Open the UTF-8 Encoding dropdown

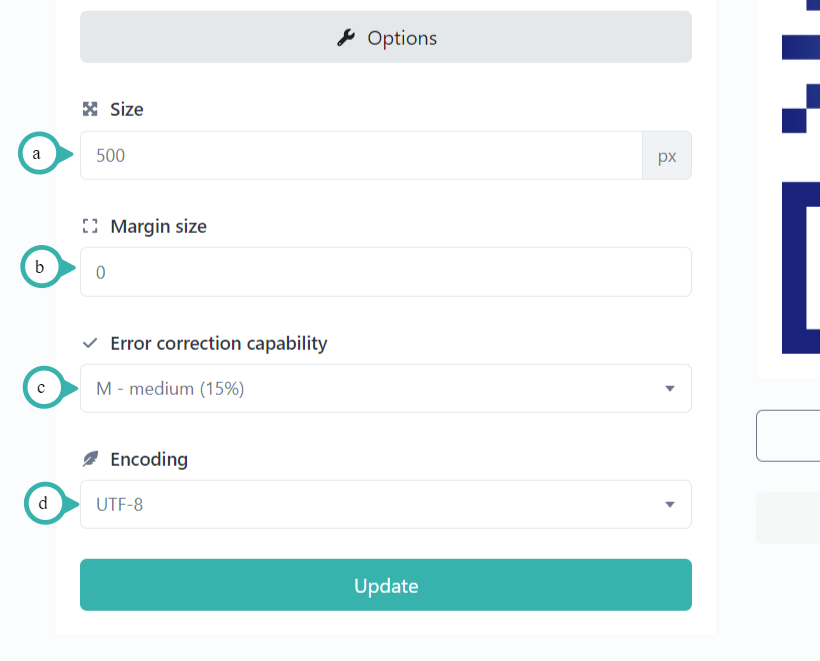click(385, 504)
